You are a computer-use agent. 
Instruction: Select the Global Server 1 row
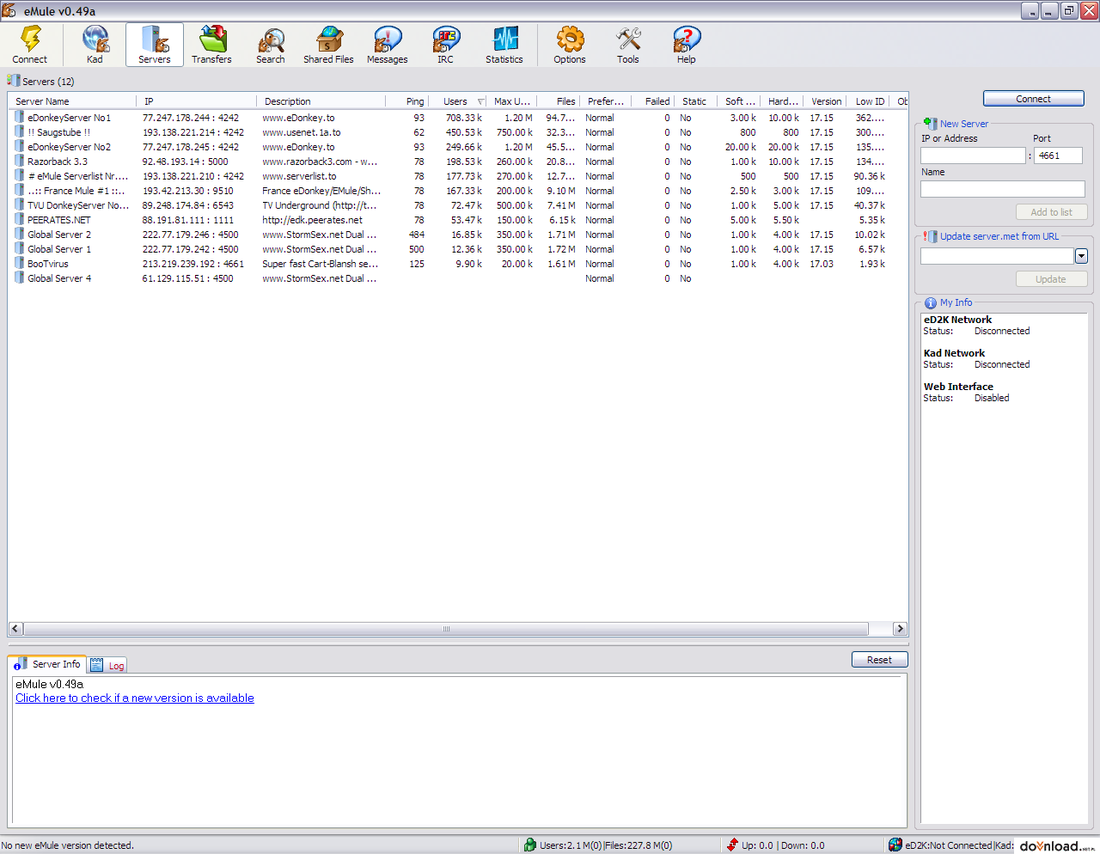[x=457, y=249]
